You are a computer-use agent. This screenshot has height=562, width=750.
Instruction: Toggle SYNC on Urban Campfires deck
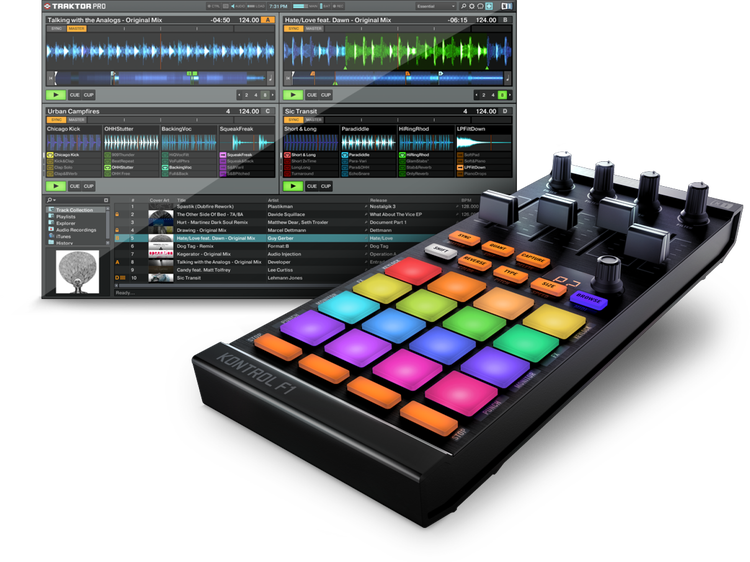(56, 120)
